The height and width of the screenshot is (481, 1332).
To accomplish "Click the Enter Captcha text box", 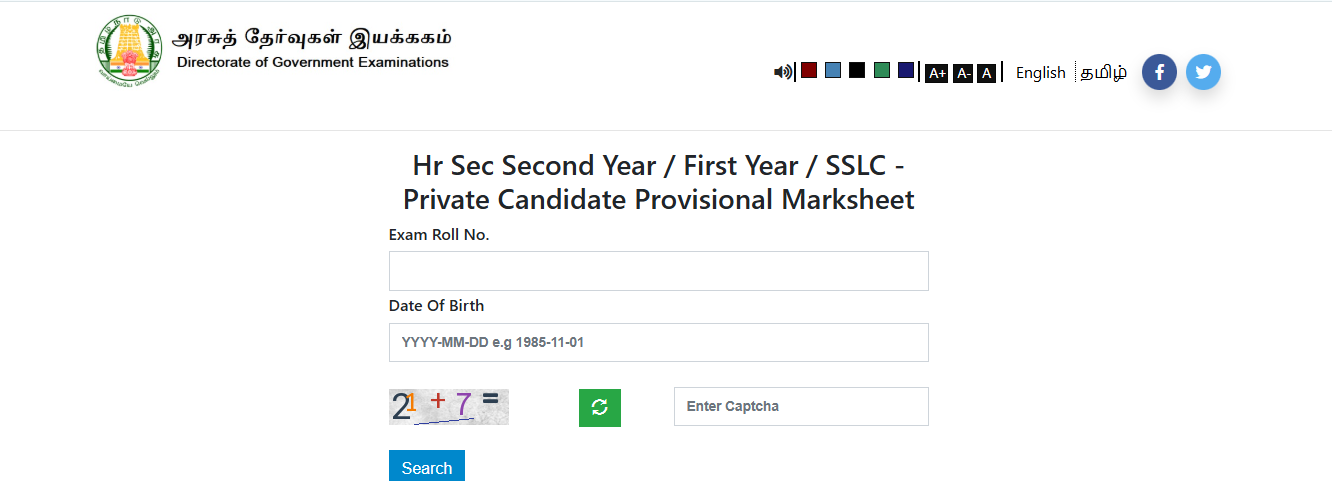I will [800, 406].
